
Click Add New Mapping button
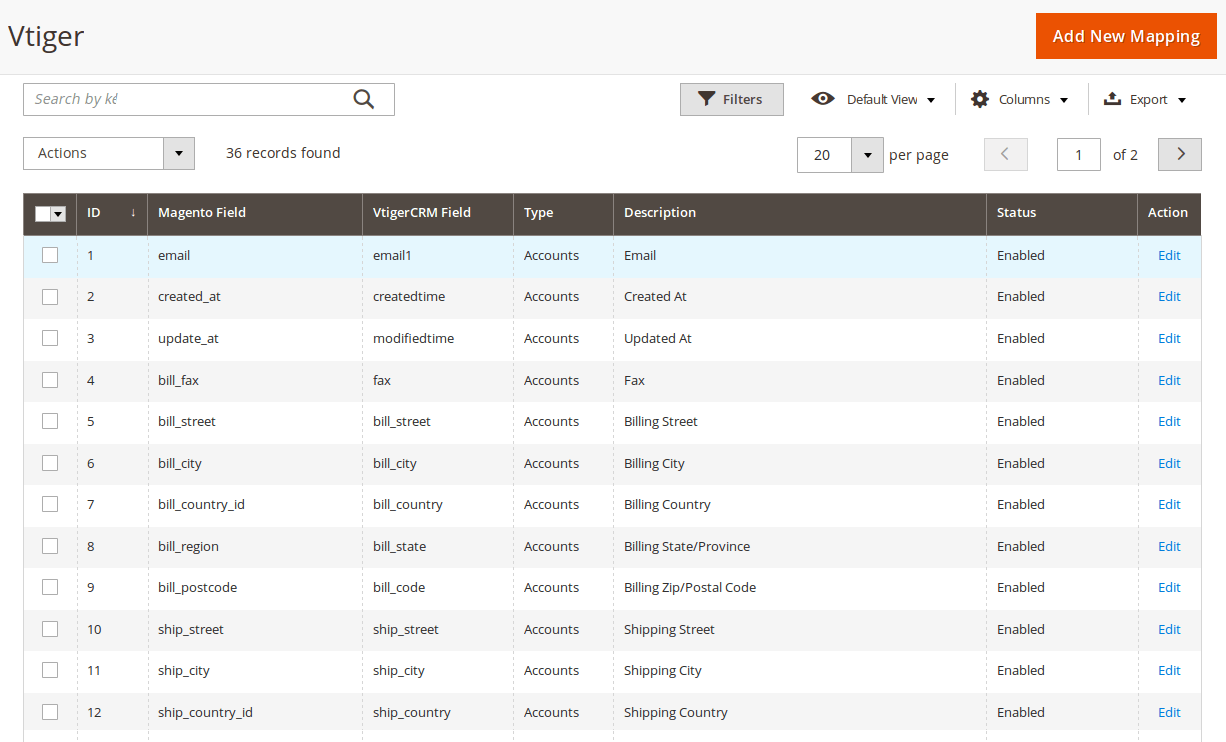[1126, 36]
